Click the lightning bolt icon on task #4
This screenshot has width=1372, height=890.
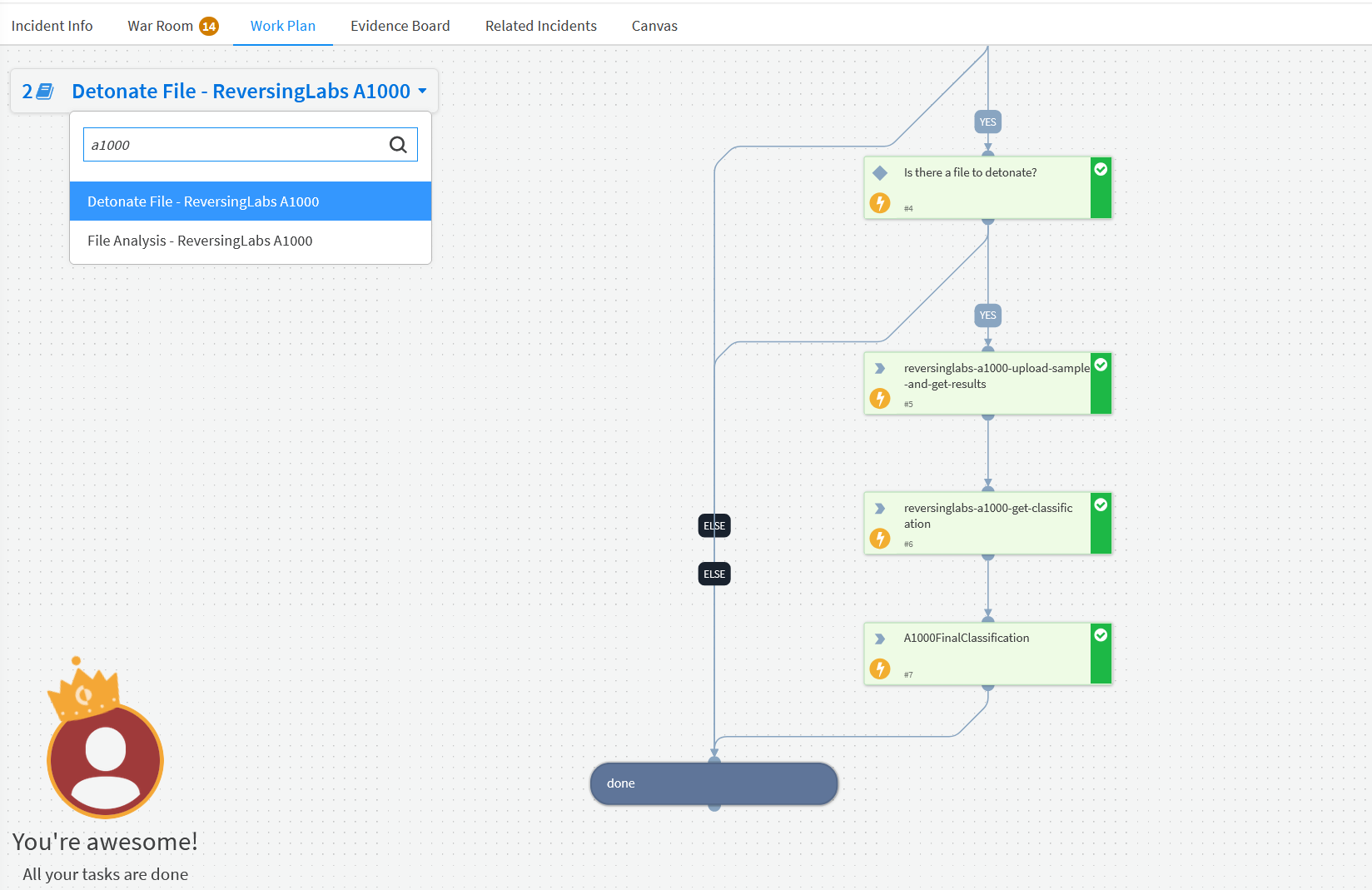880,202
